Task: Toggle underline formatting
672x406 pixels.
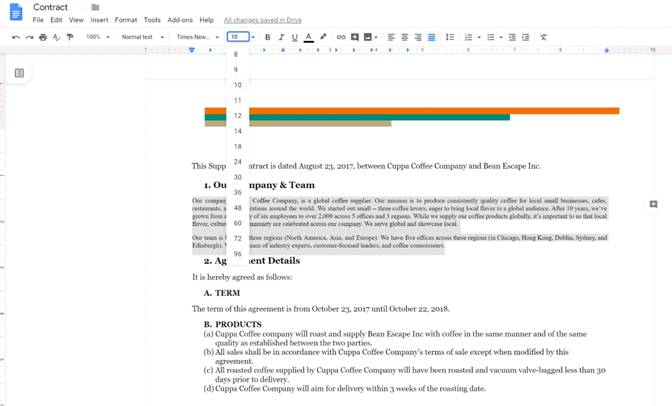Action: pyautogui.click(x=294, y=37)
